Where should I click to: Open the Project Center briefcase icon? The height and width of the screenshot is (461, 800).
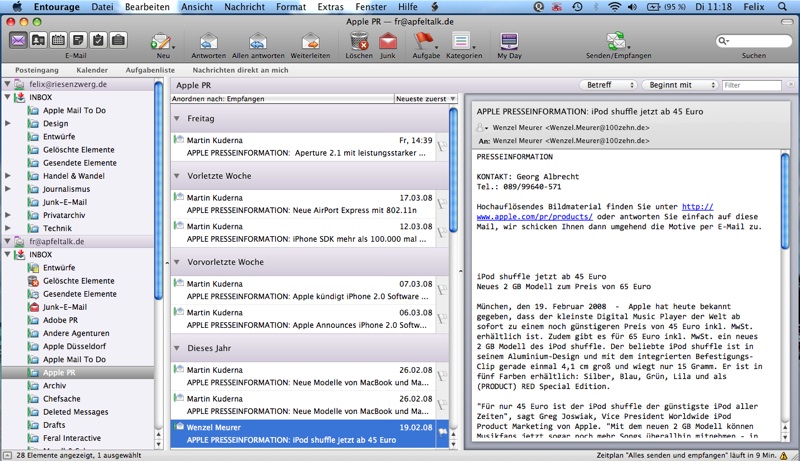118,40
